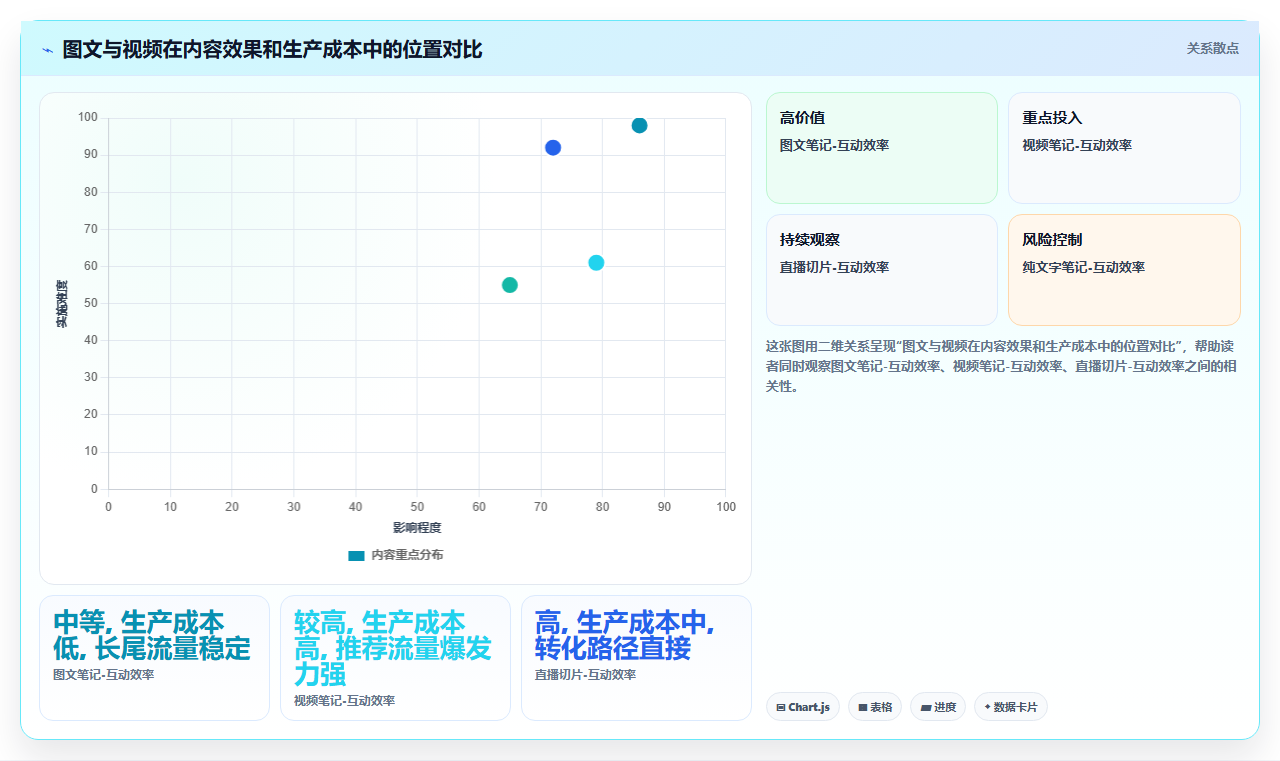Open the 重点投入 quadrant card
Screen dimensions: 1280x761
coord(1124,148)
